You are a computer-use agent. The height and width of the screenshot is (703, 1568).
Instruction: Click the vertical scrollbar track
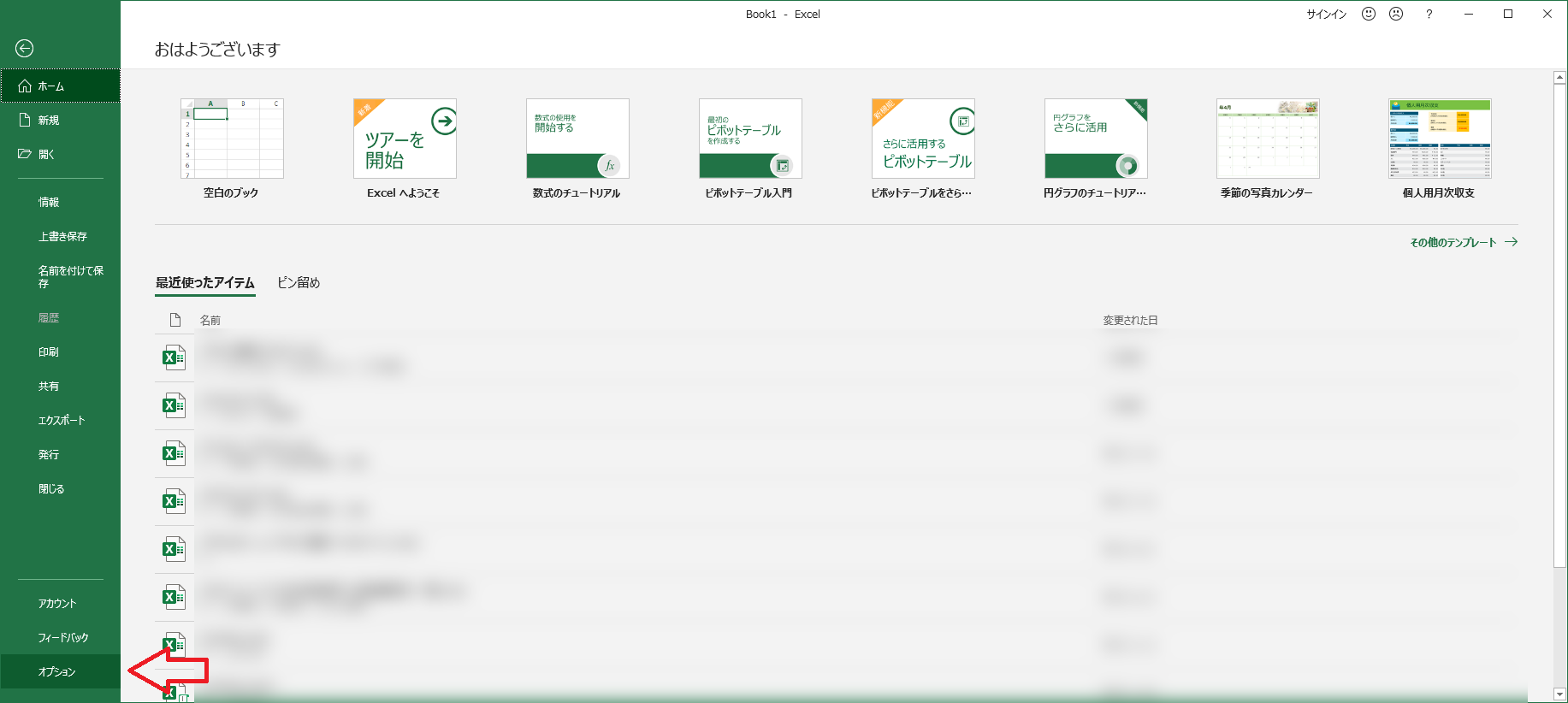(1559, 627)
